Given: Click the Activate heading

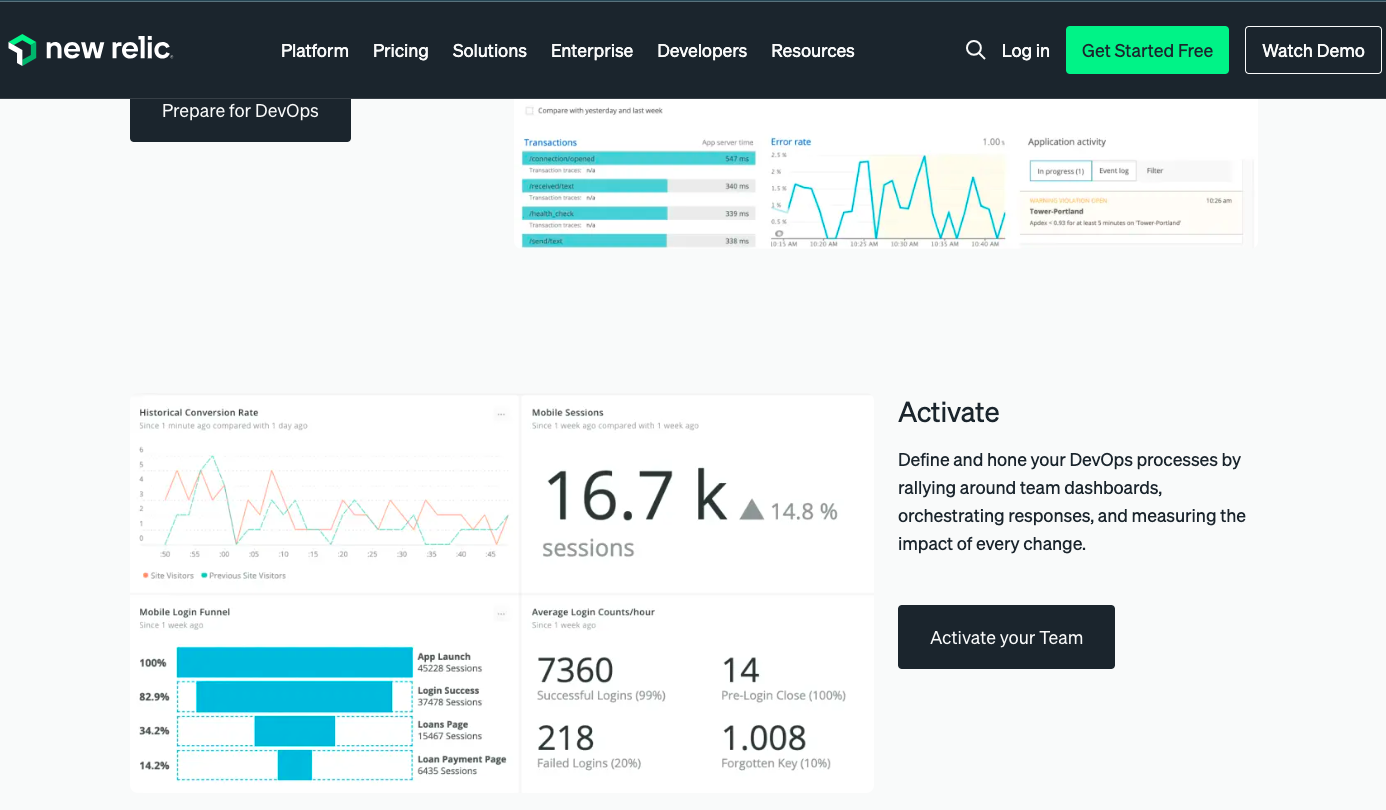Looking at the screenshot, I should click(949, 412).
